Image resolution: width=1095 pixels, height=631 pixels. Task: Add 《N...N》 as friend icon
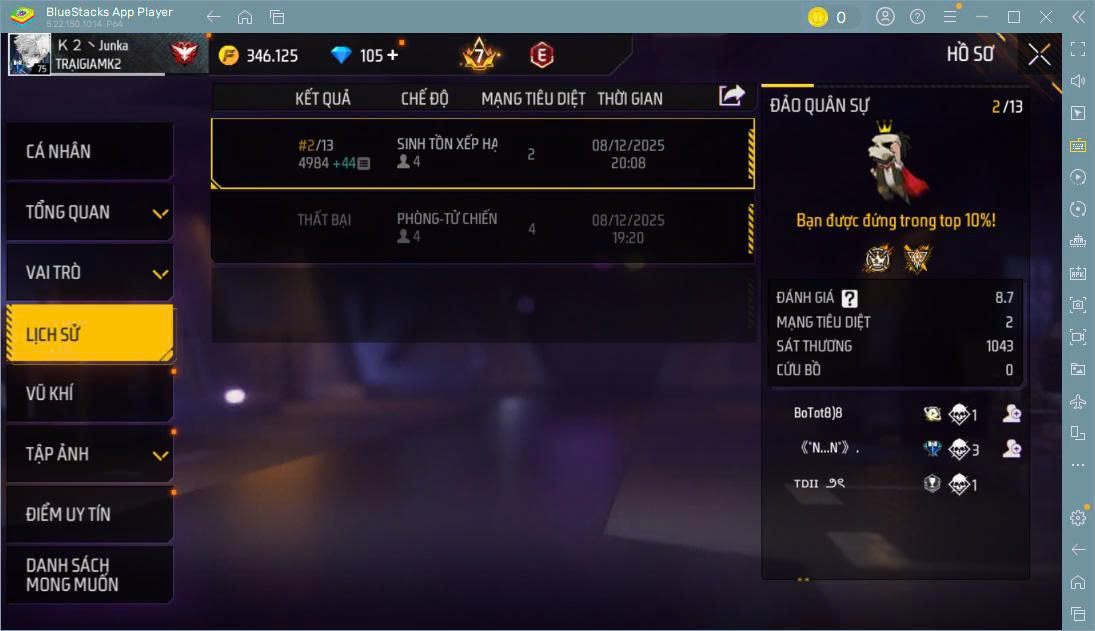click(1012, 449)
